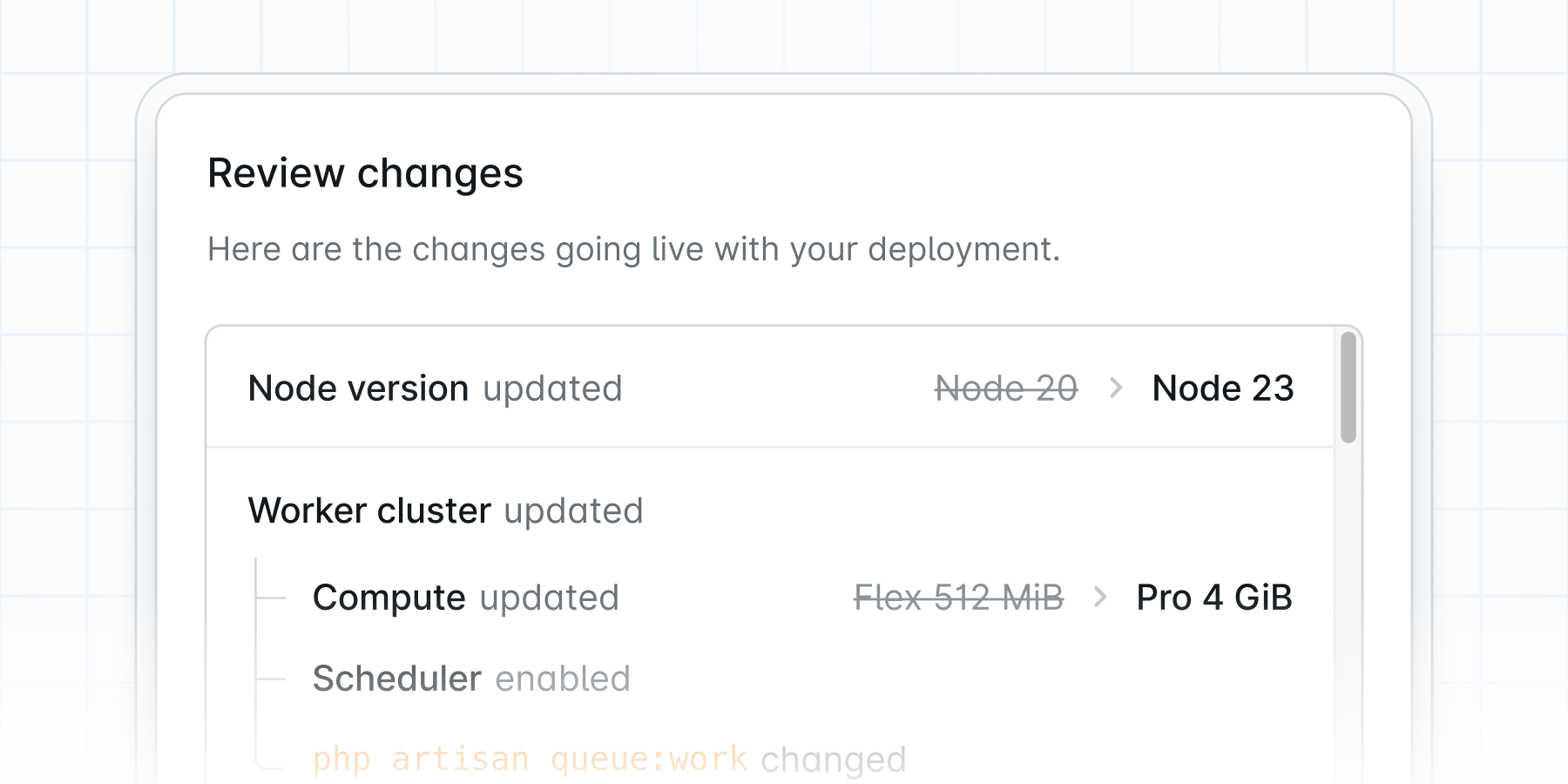Click the Scheduler enabled sub-item

470,679
